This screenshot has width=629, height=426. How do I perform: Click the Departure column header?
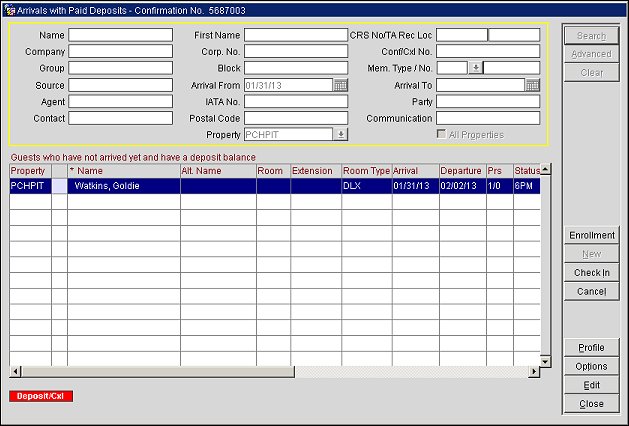461,171
